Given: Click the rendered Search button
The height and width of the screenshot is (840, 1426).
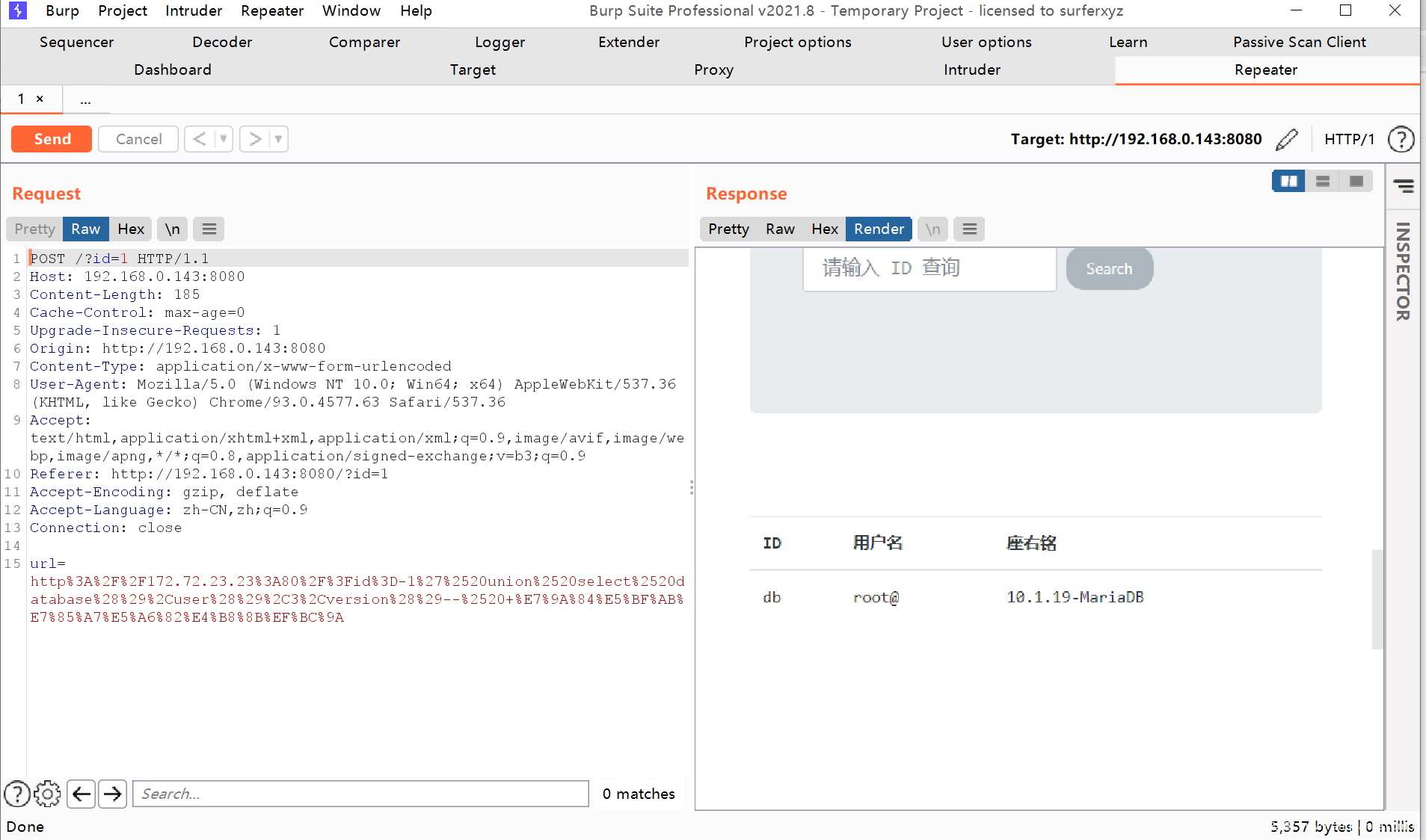Looking at the screenshot, I should [1110, 268].
